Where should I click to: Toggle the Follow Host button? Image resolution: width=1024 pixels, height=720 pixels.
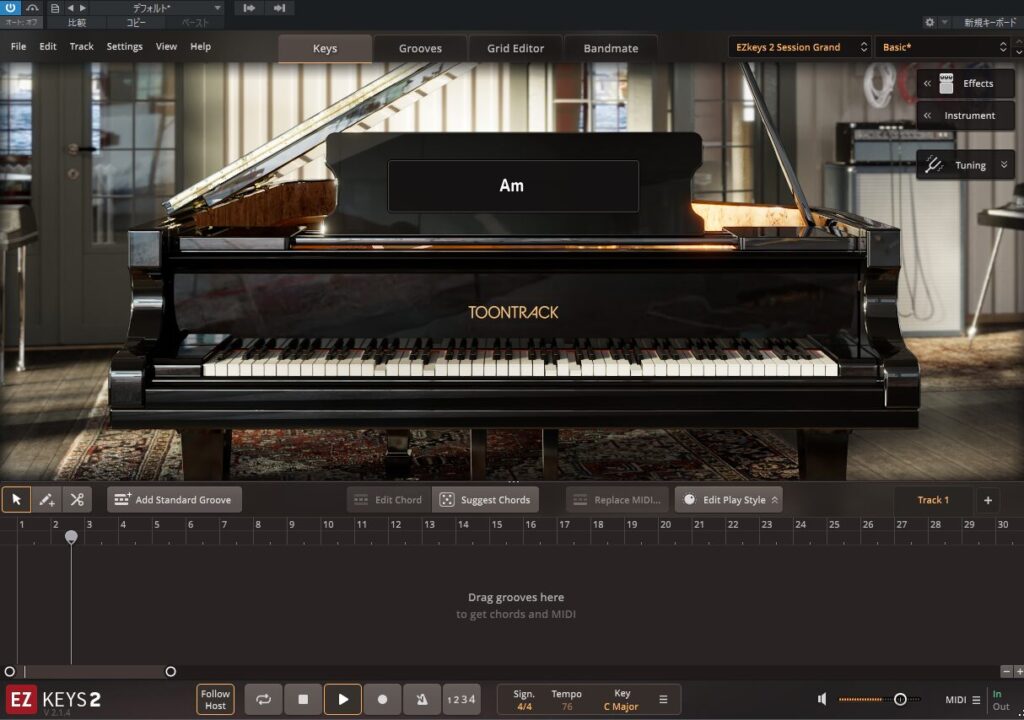click(215, 699)
